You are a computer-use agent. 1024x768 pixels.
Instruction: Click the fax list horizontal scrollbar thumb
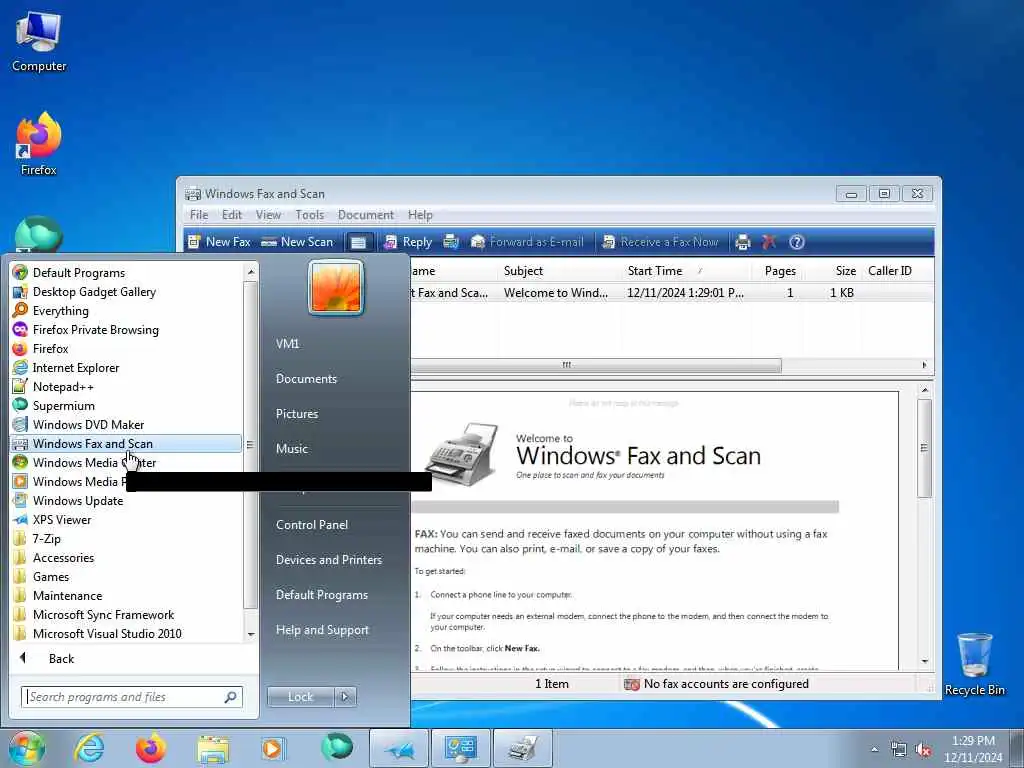(x=596, y=365)
